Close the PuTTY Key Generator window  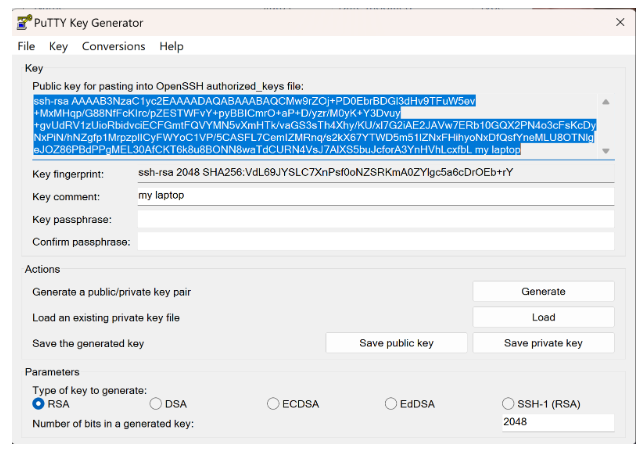pyautogui.click(x=619, y=22)
